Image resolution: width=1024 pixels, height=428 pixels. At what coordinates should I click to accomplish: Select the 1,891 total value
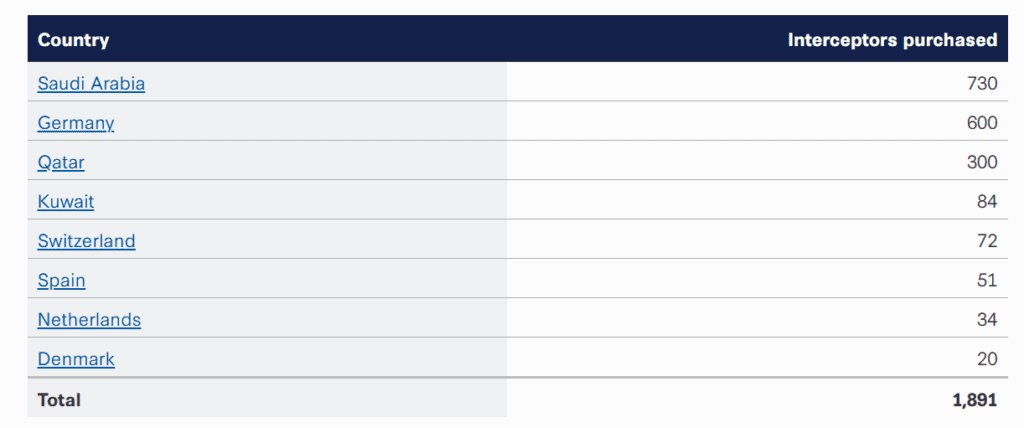(975, 400)
